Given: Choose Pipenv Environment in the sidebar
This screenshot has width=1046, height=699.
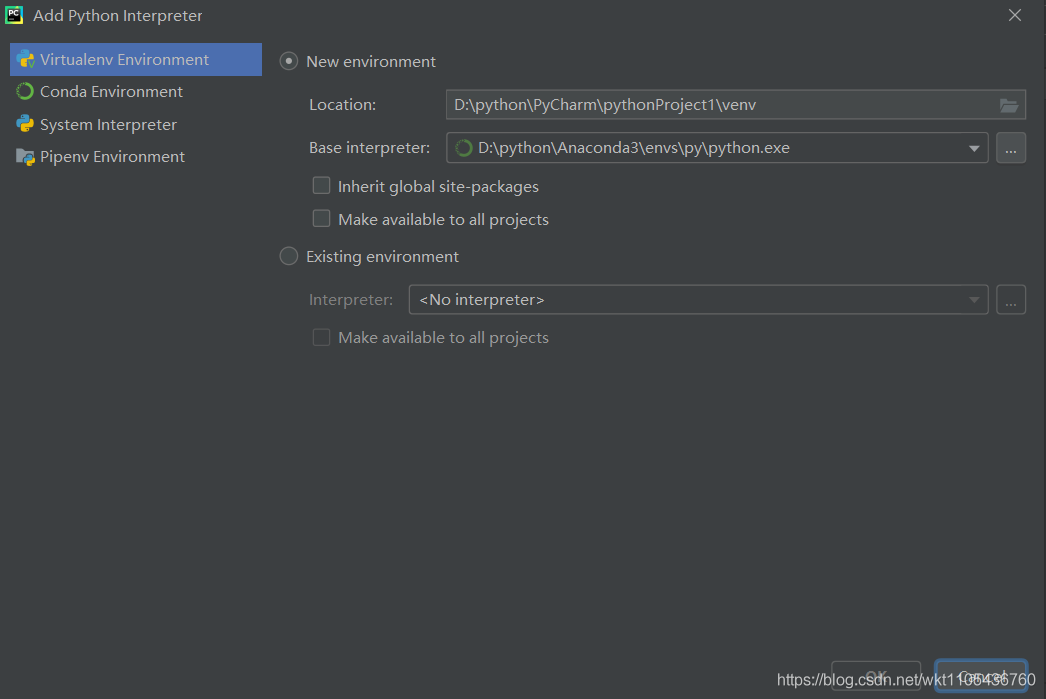Looking at the screenshot, I should point(112,157).
